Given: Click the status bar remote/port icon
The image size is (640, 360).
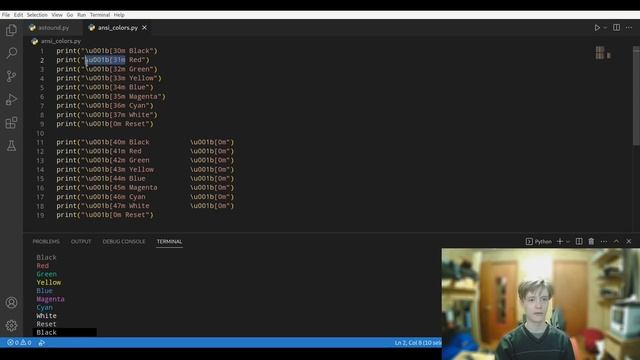Looking at the screenshot, I should point(41,342).
